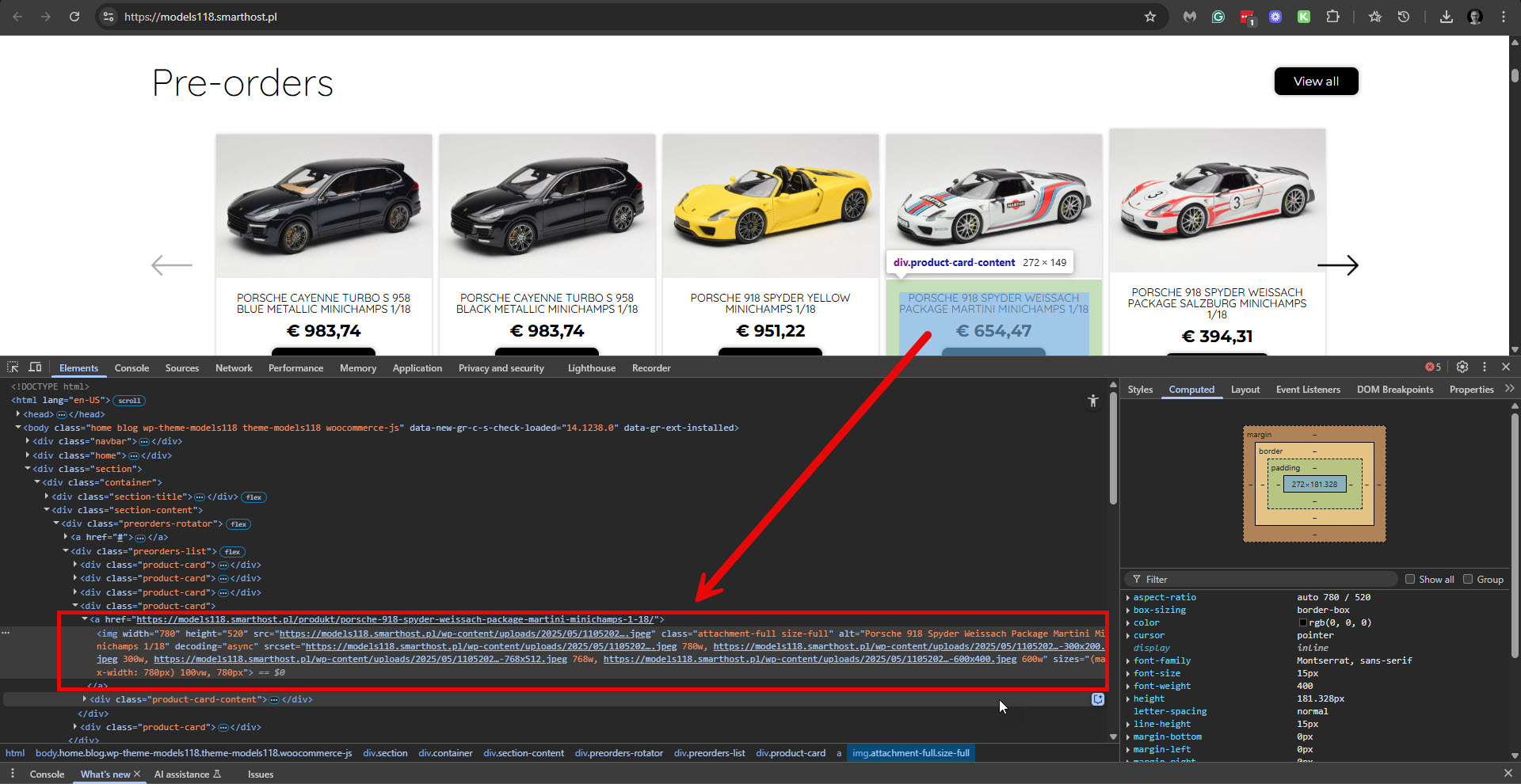
Task: Open browser history clock icon
Action: (x=1404, y=17)
